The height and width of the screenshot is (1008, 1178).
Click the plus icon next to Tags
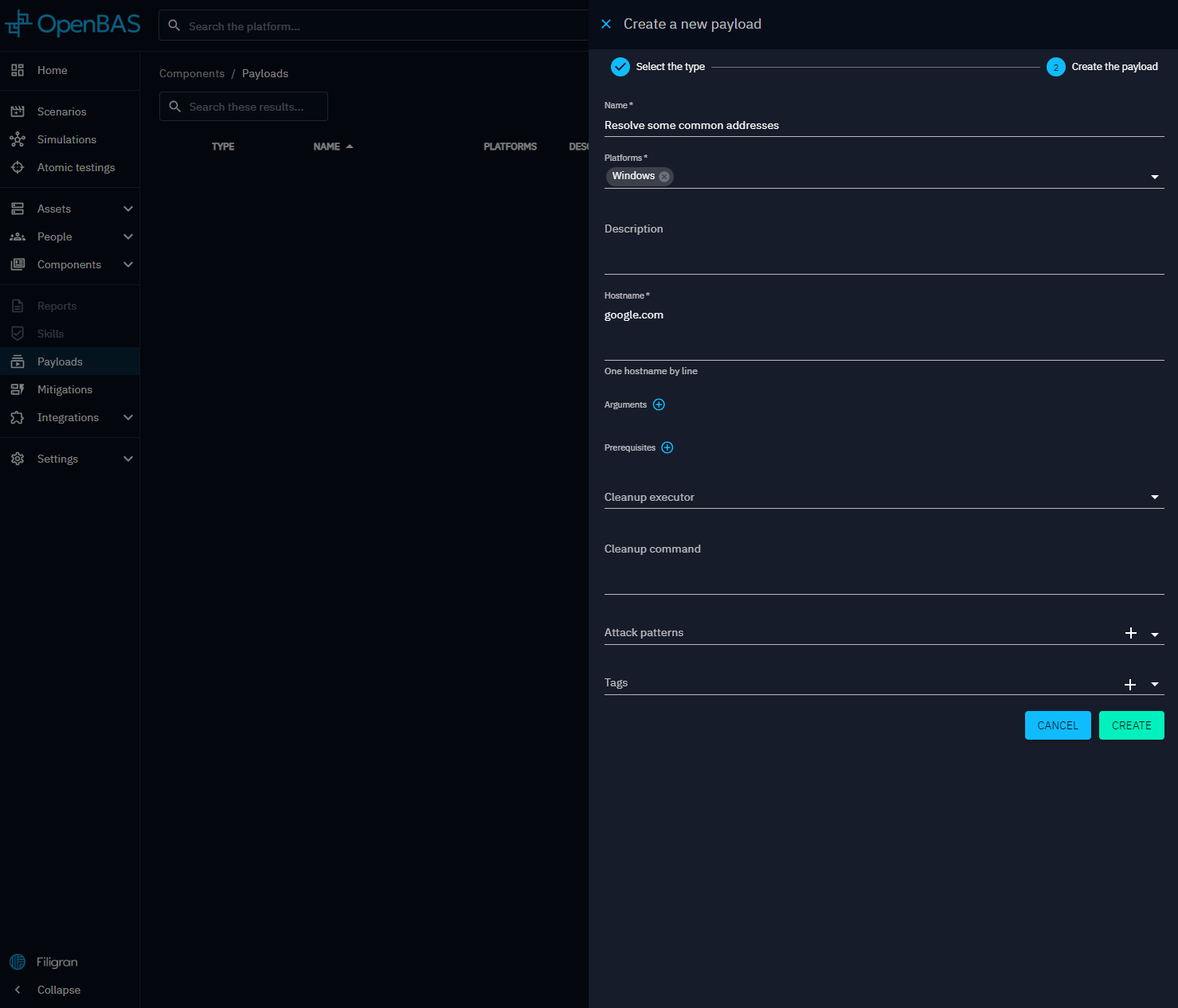pyautogui.click(x=1129, y=685)
